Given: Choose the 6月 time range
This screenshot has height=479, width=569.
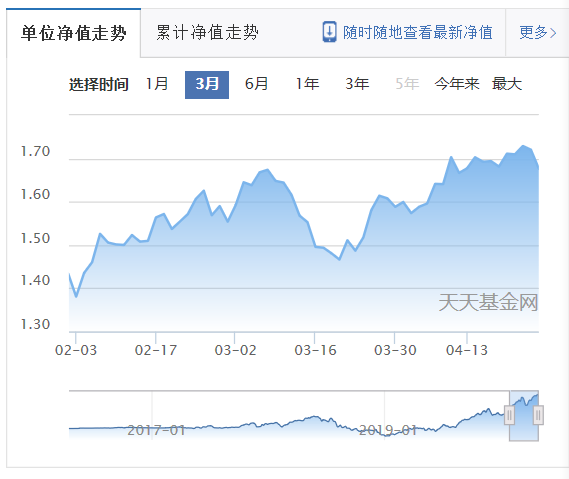Looking at the screenshot, I should (256, 84).
